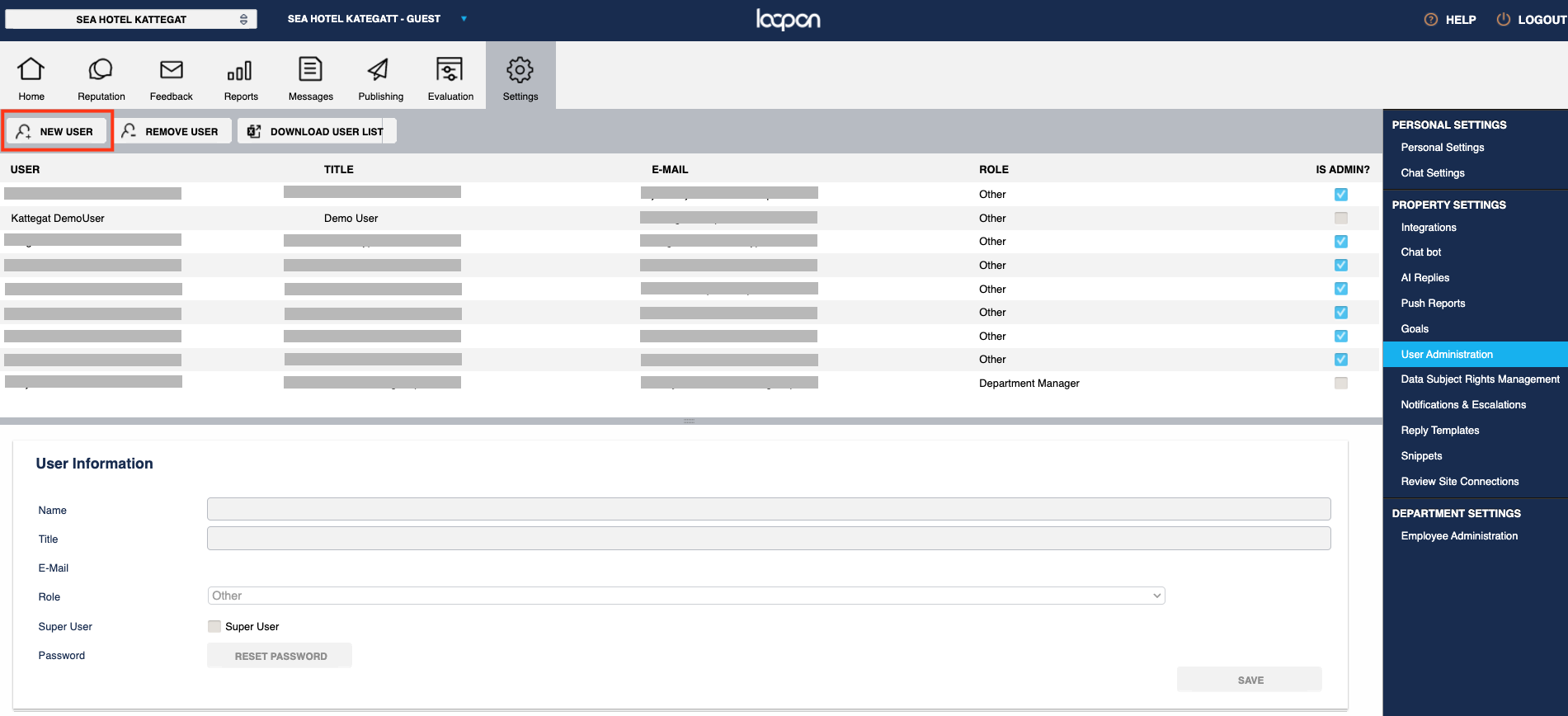Sort by the ROLE column header
1568x716 pixels.
pos(993,170)
